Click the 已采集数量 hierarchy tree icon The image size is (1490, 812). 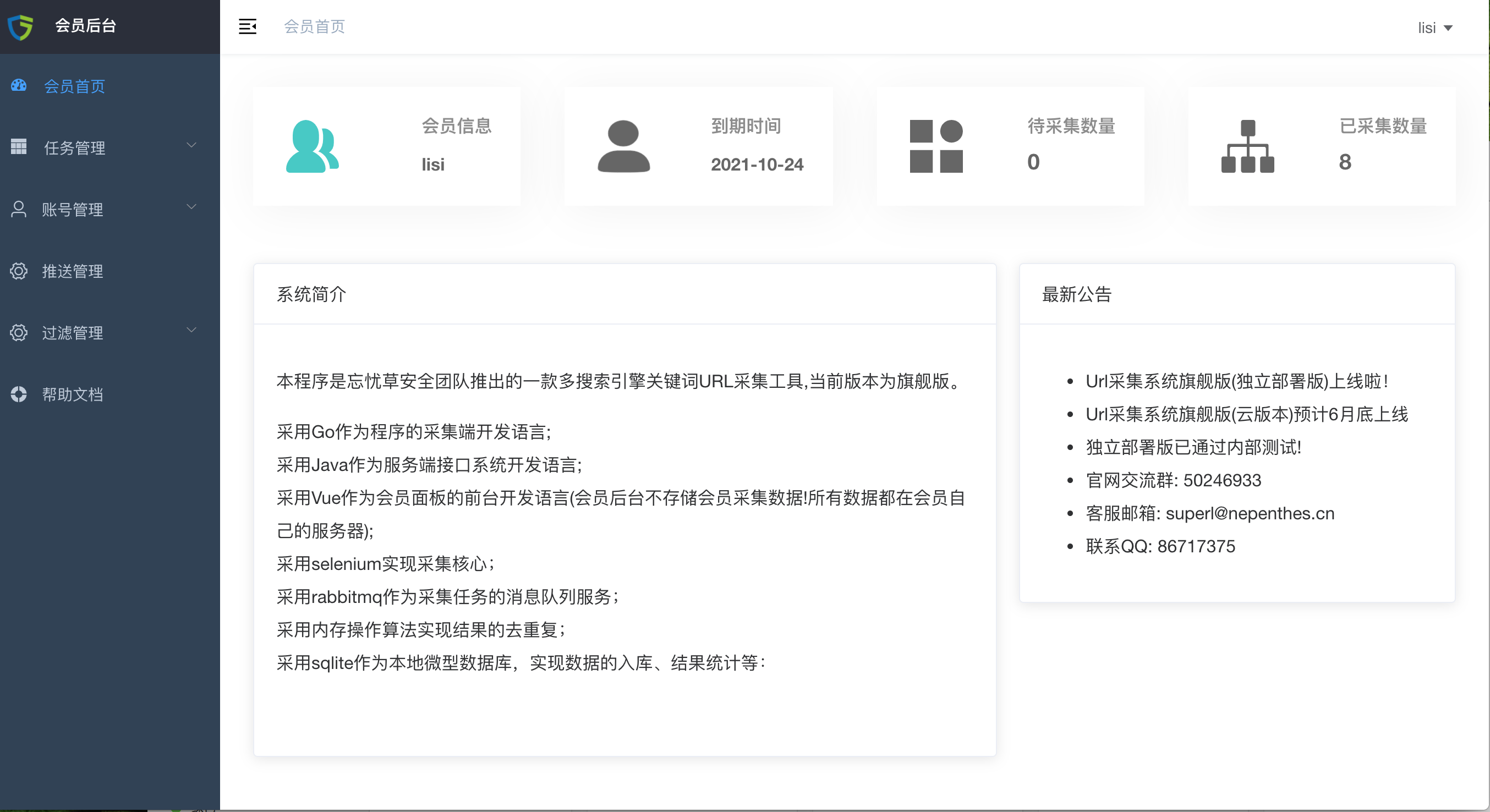pyautogui.click(x=1248, y=146)
